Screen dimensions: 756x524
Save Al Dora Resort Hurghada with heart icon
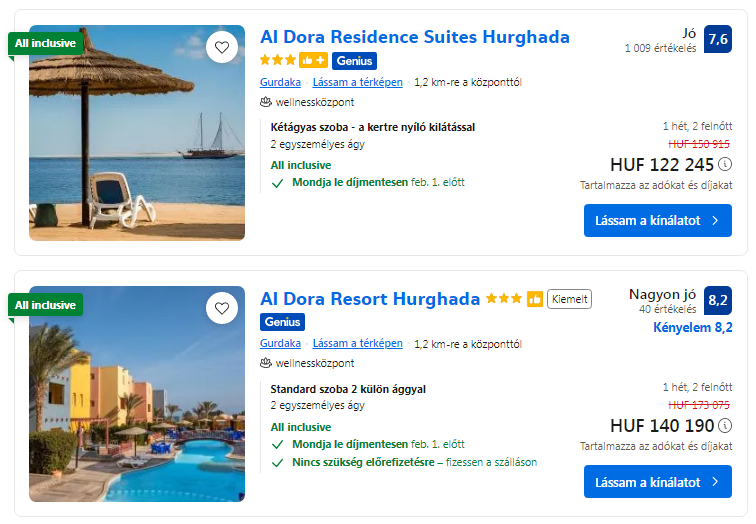pos(221,308)
